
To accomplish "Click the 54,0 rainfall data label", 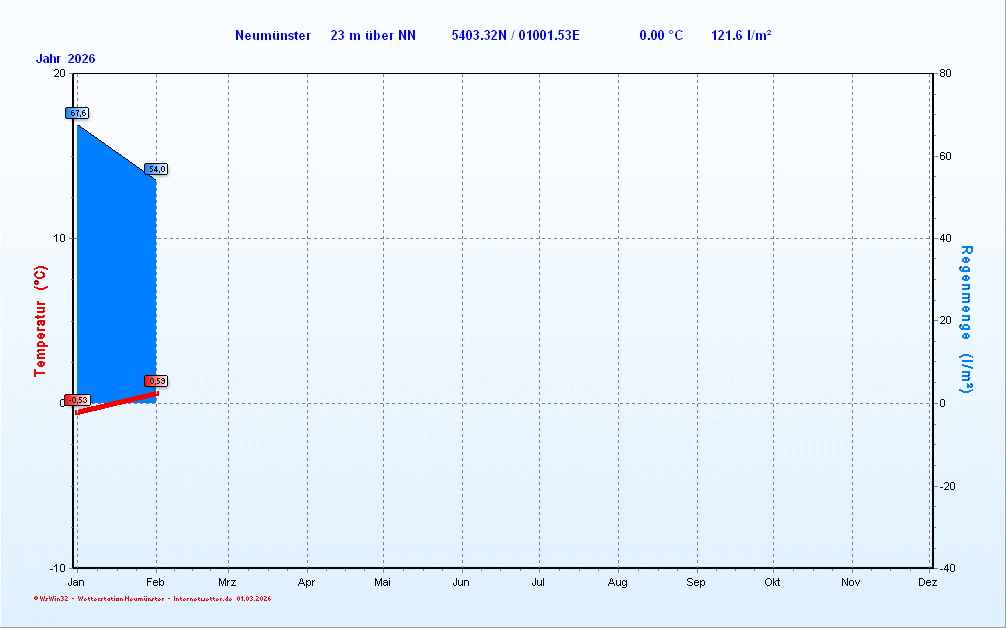I will [156, 169].
